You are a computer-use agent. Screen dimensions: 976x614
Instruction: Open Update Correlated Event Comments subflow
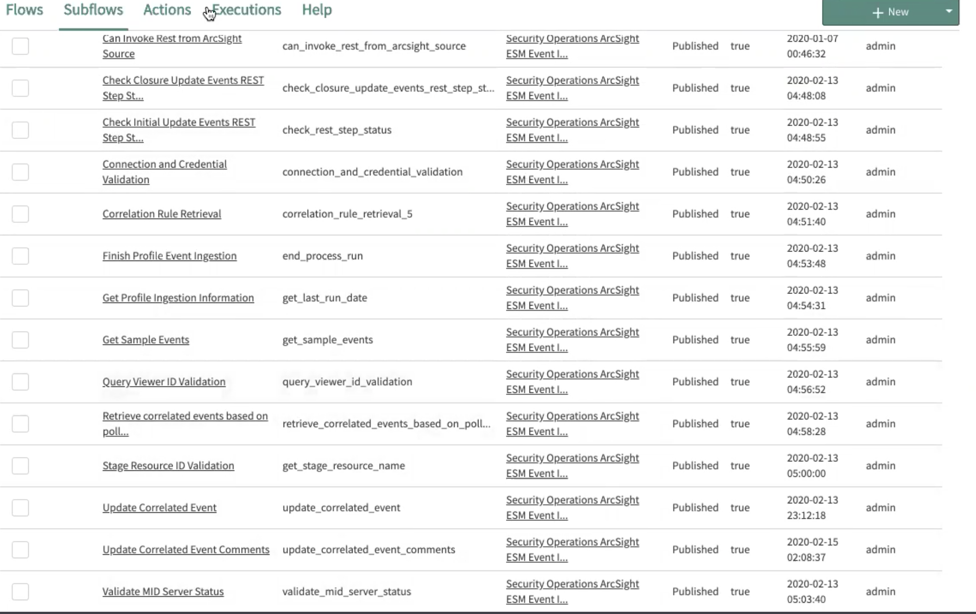[x=185, y=549]
